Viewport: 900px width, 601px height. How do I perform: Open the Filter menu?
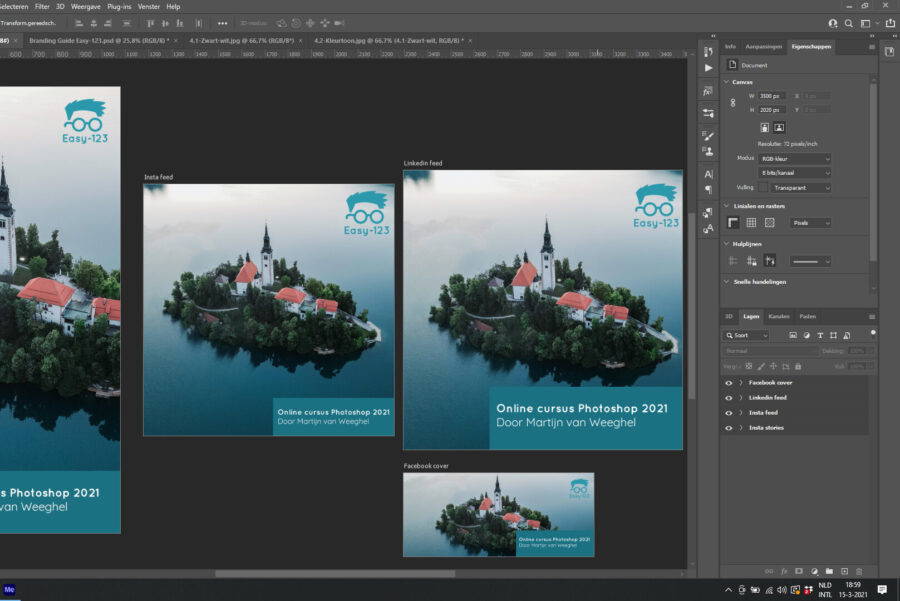[42, 6]
